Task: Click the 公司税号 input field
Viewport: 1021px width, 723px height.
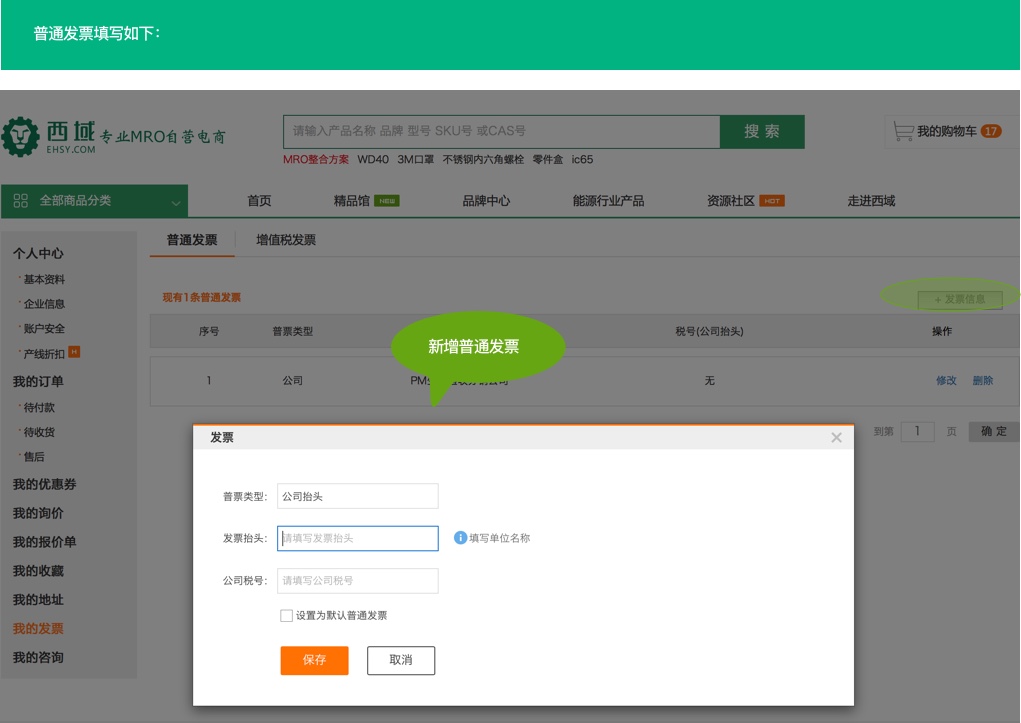Action: 357,581
